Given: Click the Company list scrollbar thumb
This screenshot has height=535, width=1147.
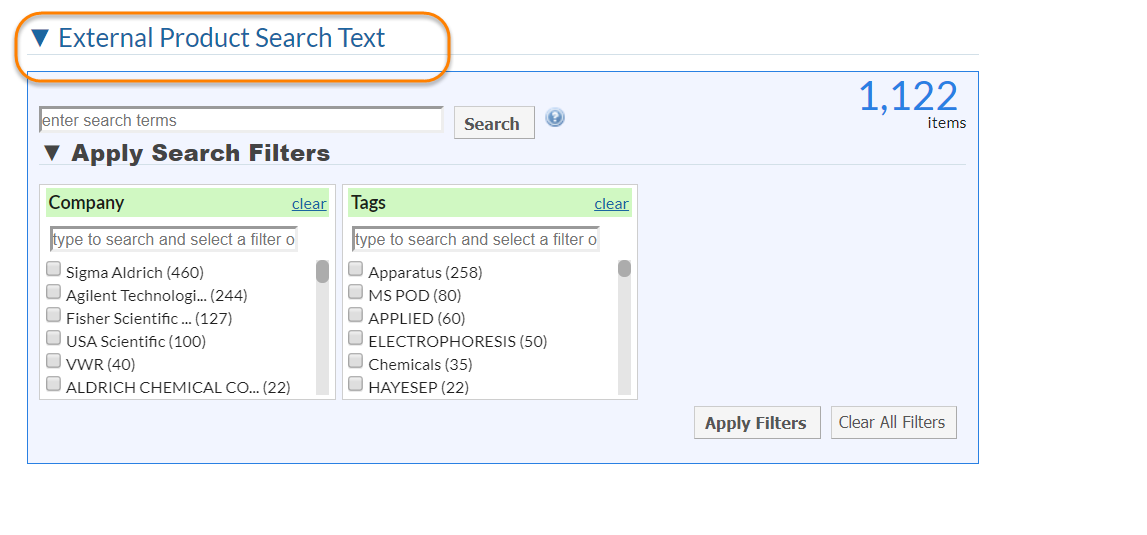Looking at the screenshot, I should 322,272.
